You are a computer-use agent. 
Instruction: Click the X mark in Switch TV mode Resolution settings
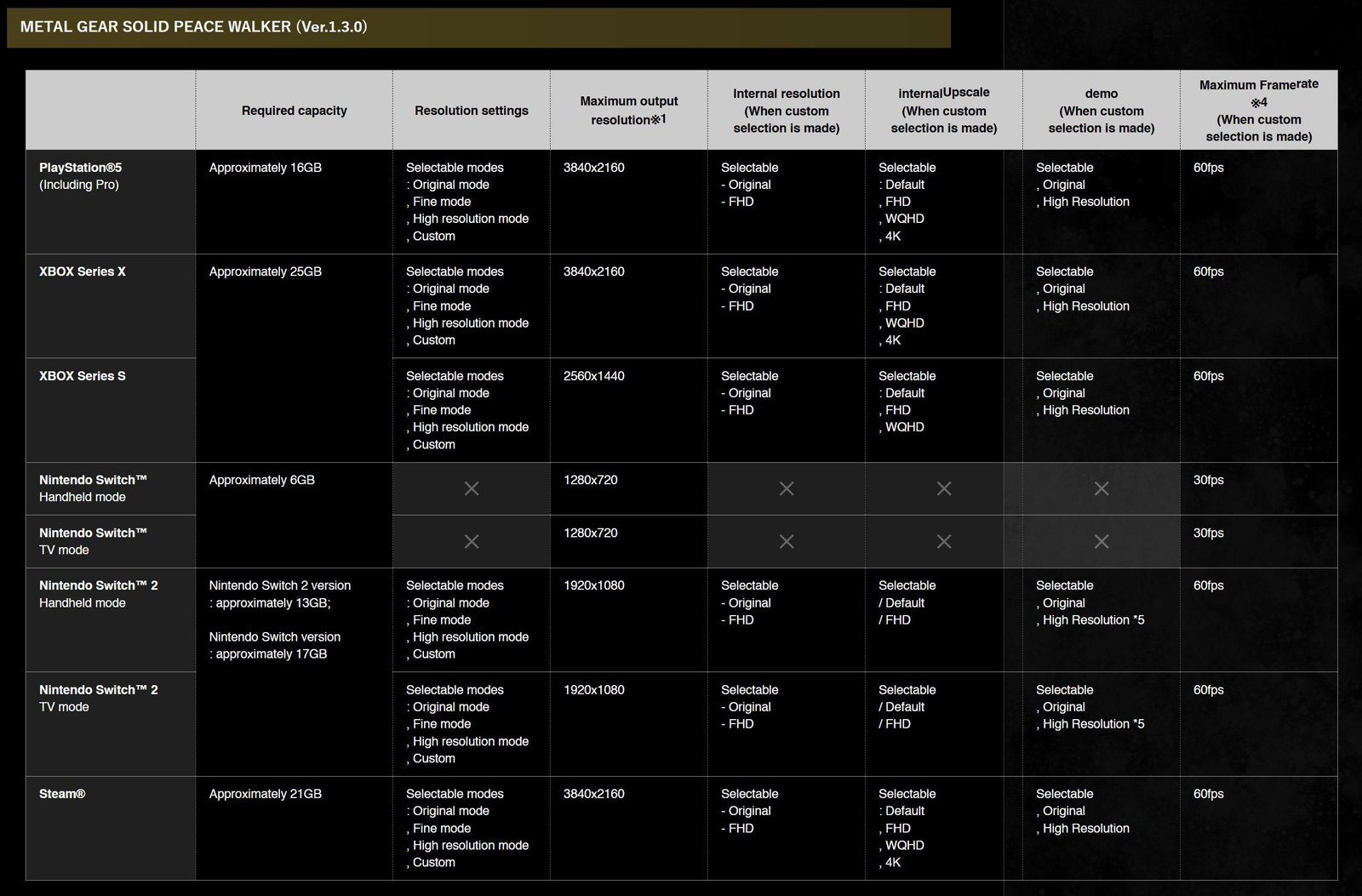tap(471, 541)
